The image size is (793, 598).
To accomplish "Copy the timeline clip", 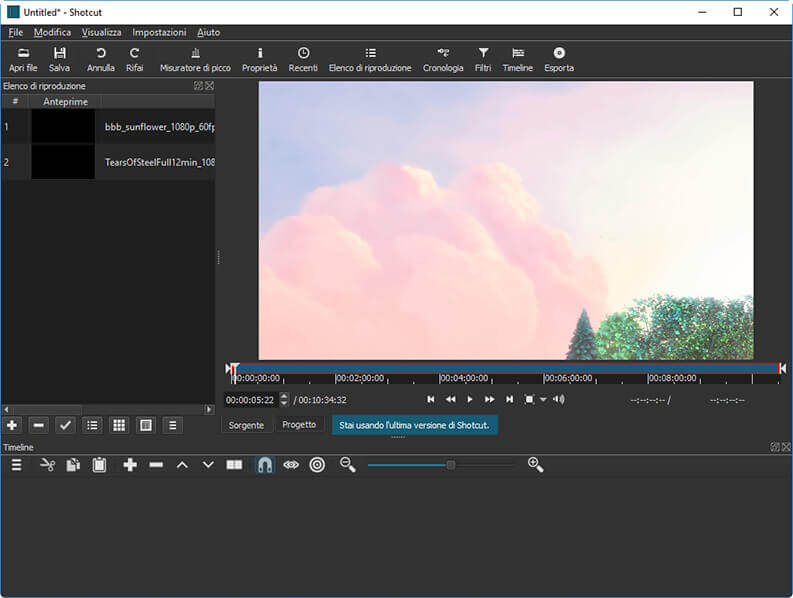I will coord(73,465).
